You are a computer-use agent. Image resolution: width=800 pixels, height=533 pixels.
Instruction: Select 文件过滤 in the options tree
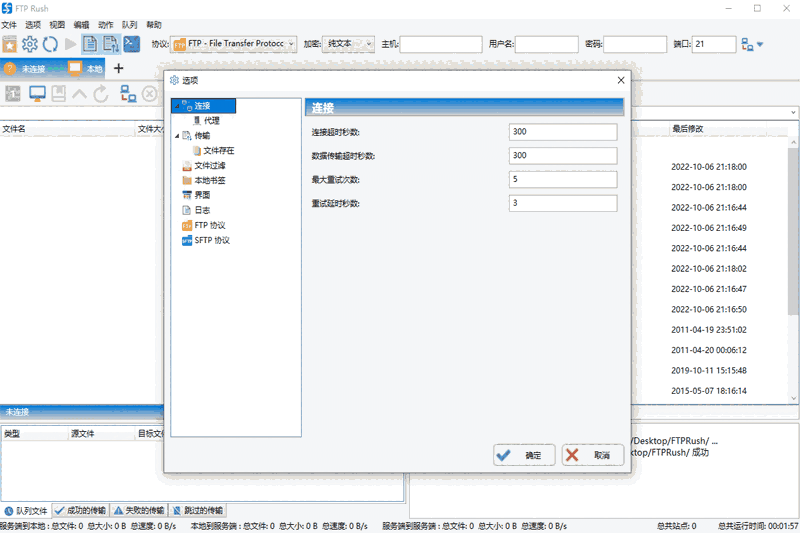coord(210,166)
